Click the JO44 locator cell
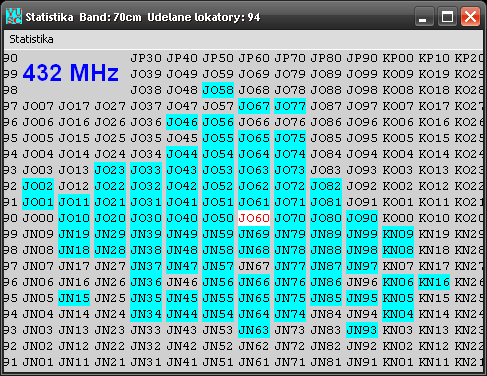This screenshot has width=487, height=376. (182, 154)
